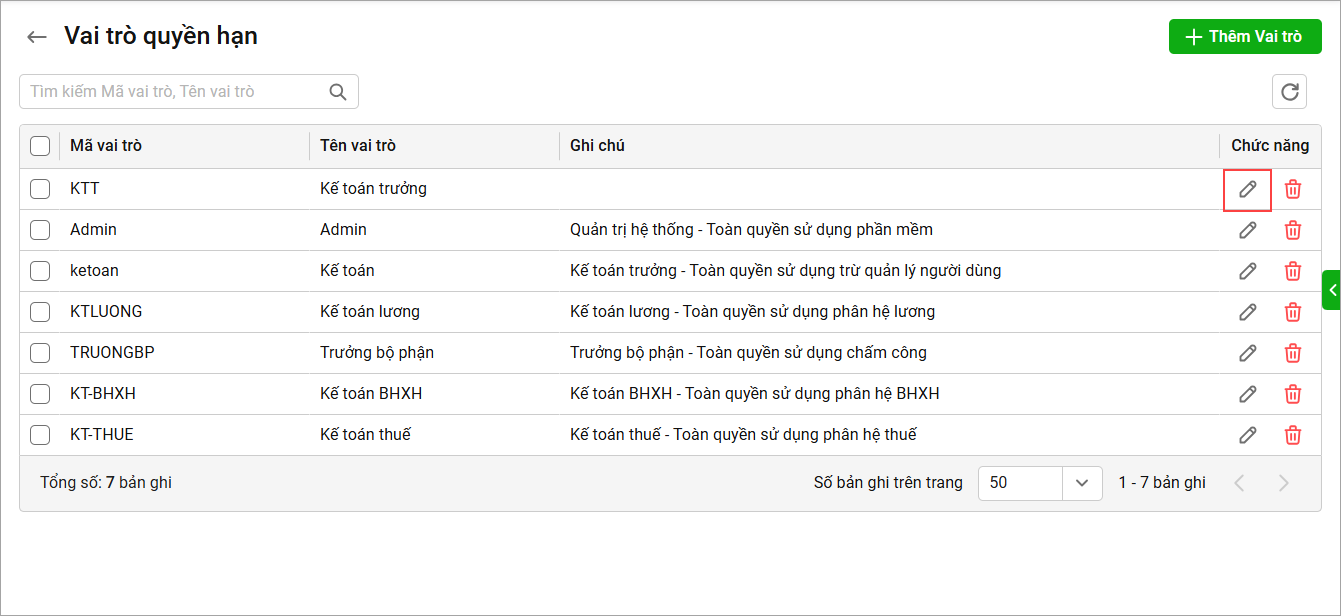Tick the checkbox for KTLUONG row
Screen dimensions: 1341x616
tap(40, 312)
